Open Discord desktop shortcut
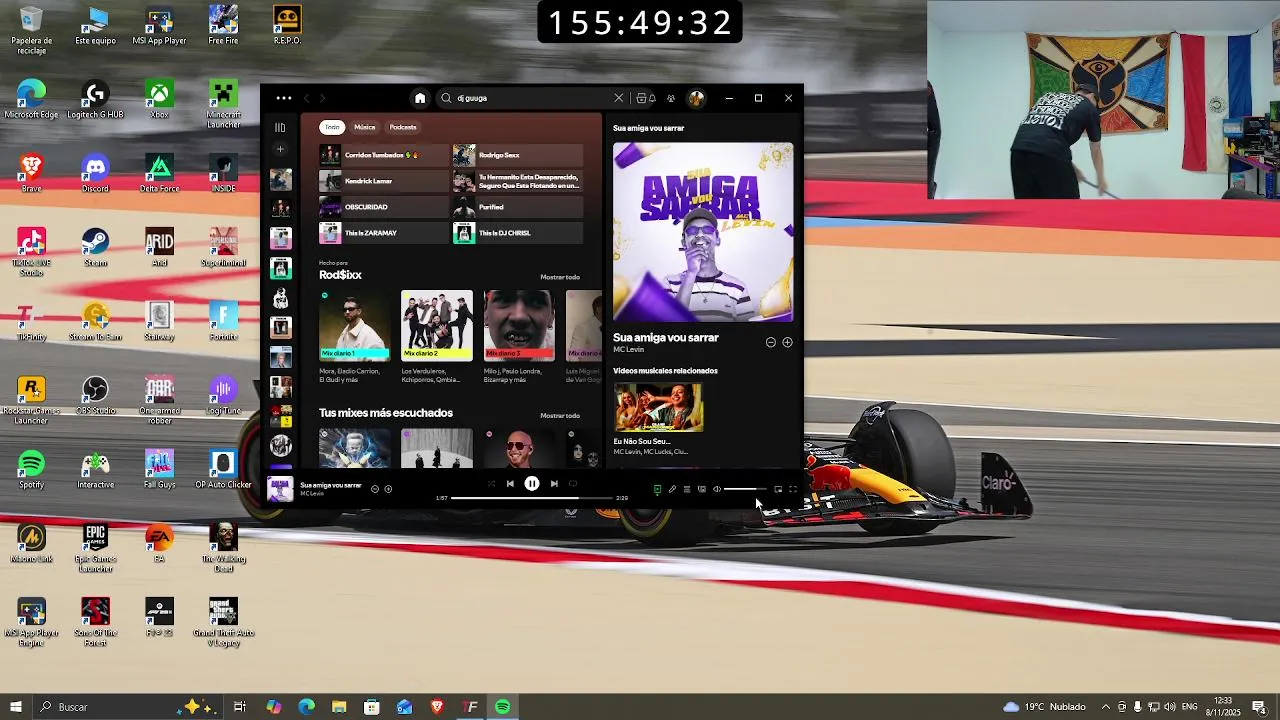Viewport: 1280px width, 720px height. [95, 172]
